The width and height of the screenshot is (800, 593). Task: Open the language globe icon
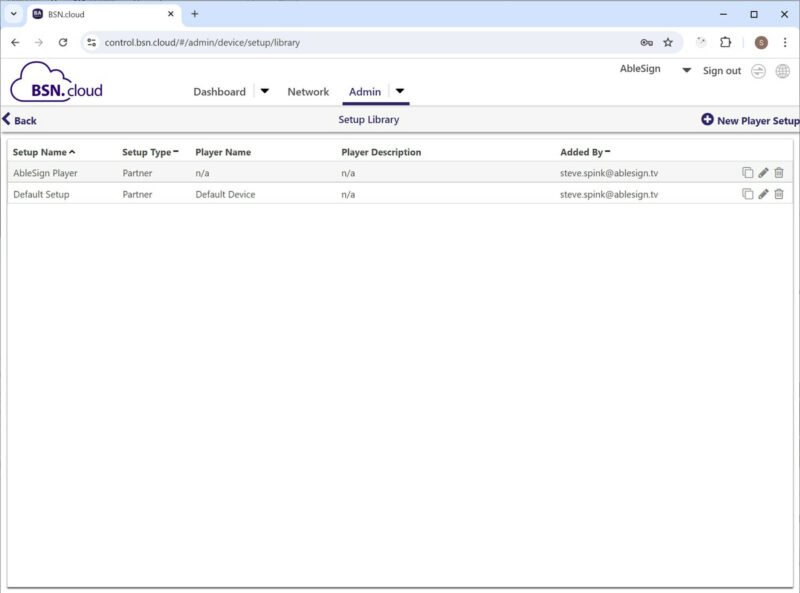(782, 71)
